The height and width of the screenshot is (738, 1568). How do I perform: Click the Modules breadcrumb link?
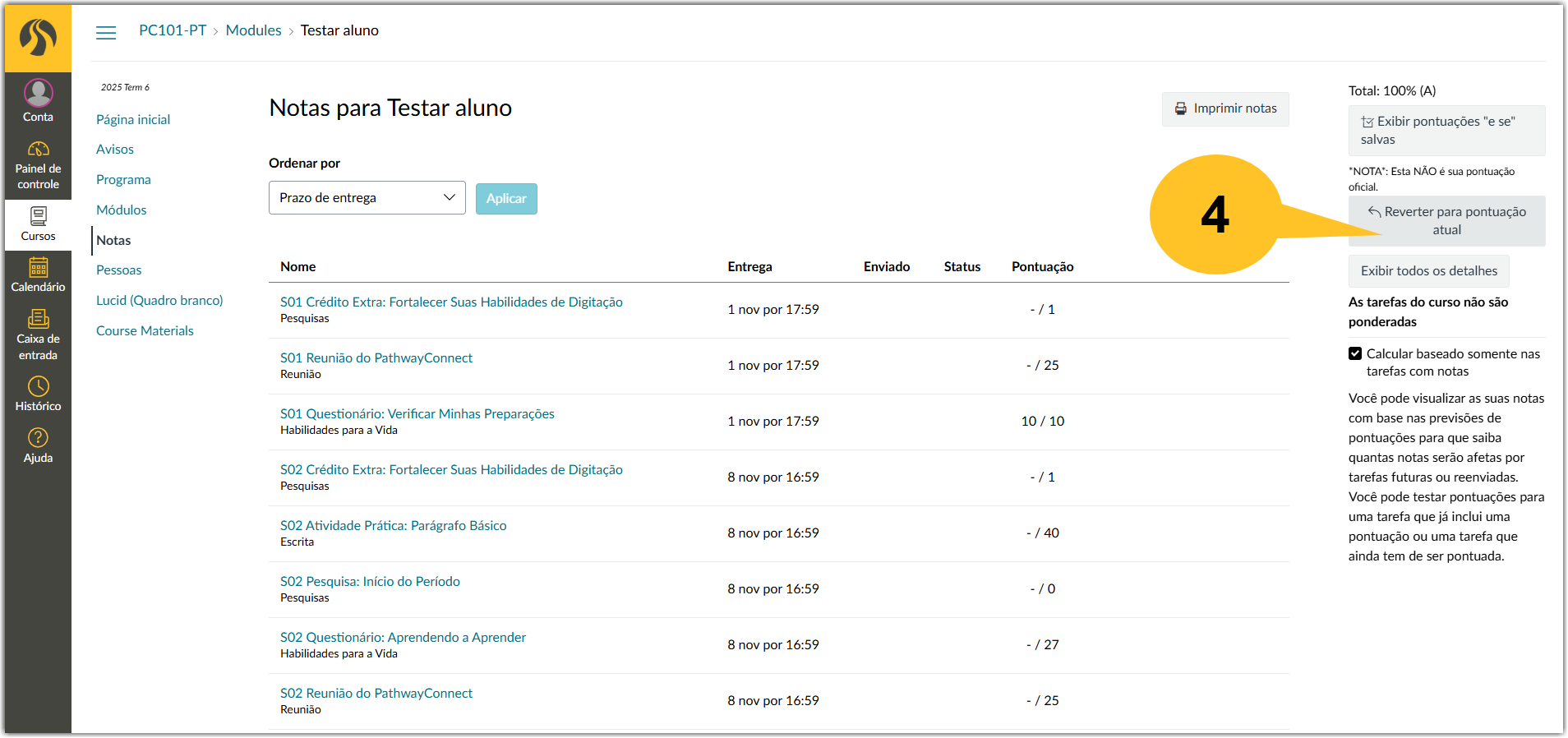point(254,30)
